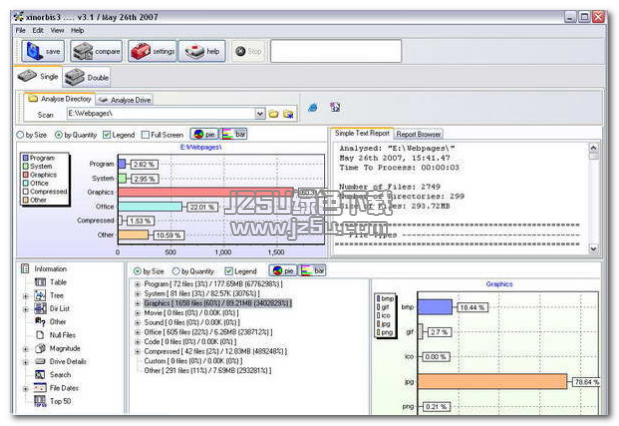Toggle the lower Legend checkbox
The height and width of the screenshot is (426, 619).
pyautogui.click(x=228, y=271)
